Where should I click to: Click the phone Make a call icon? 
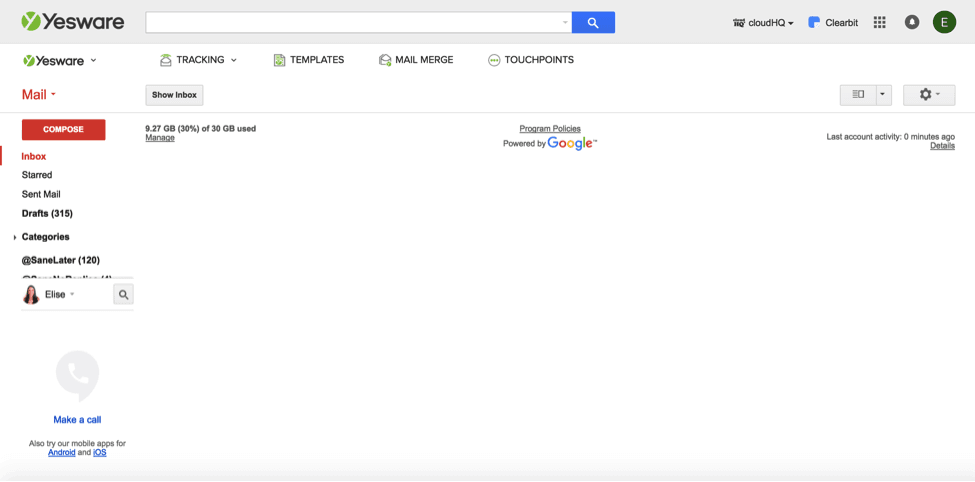(x=77, y=376)
